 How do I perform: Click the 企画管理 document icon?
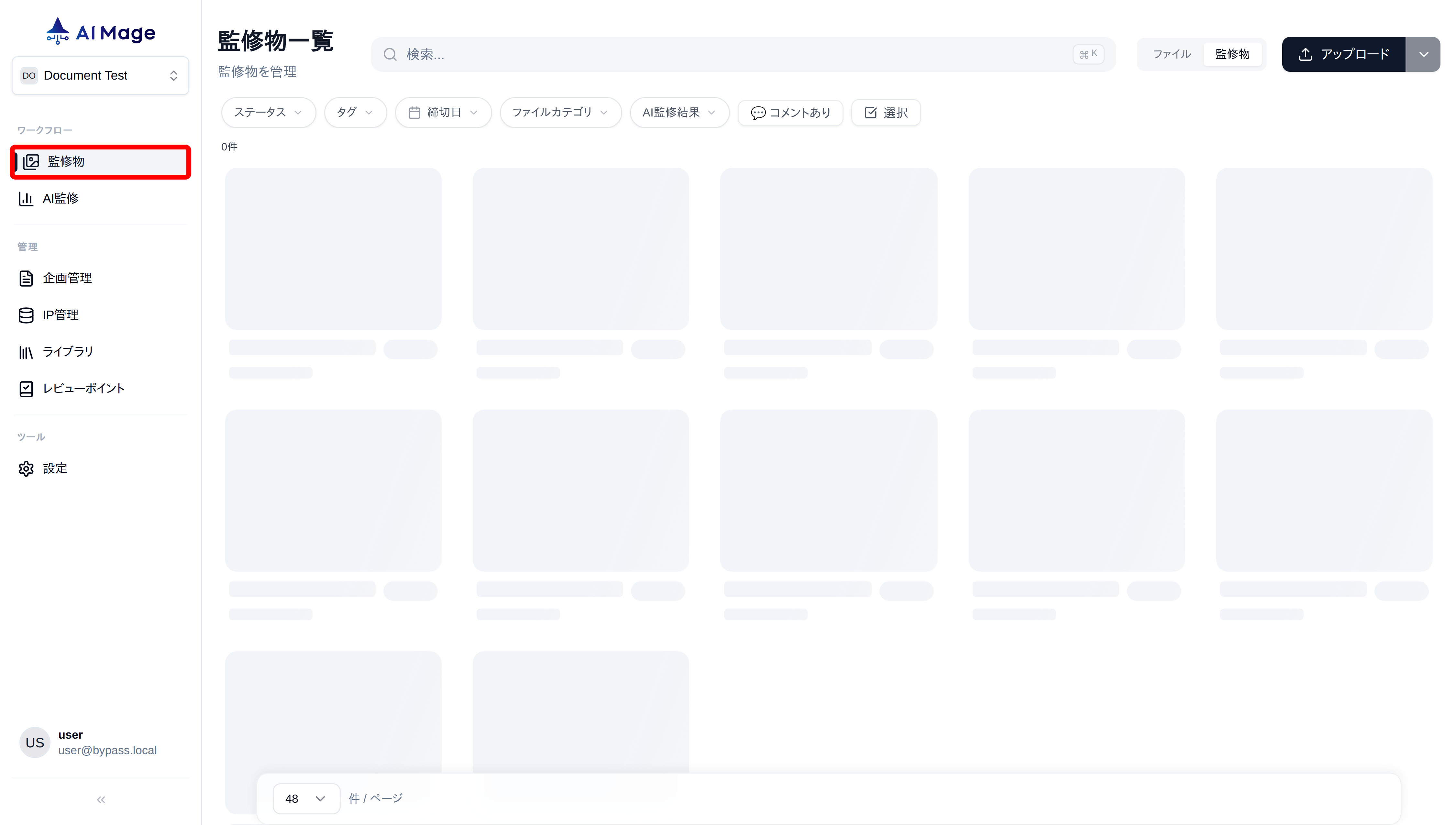[26, 278]
